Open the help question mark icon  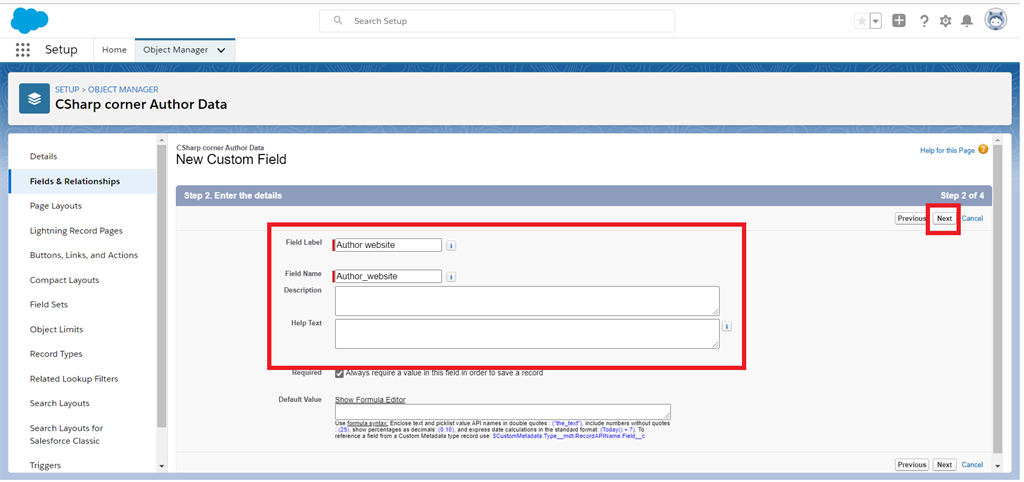coord(924,21)
